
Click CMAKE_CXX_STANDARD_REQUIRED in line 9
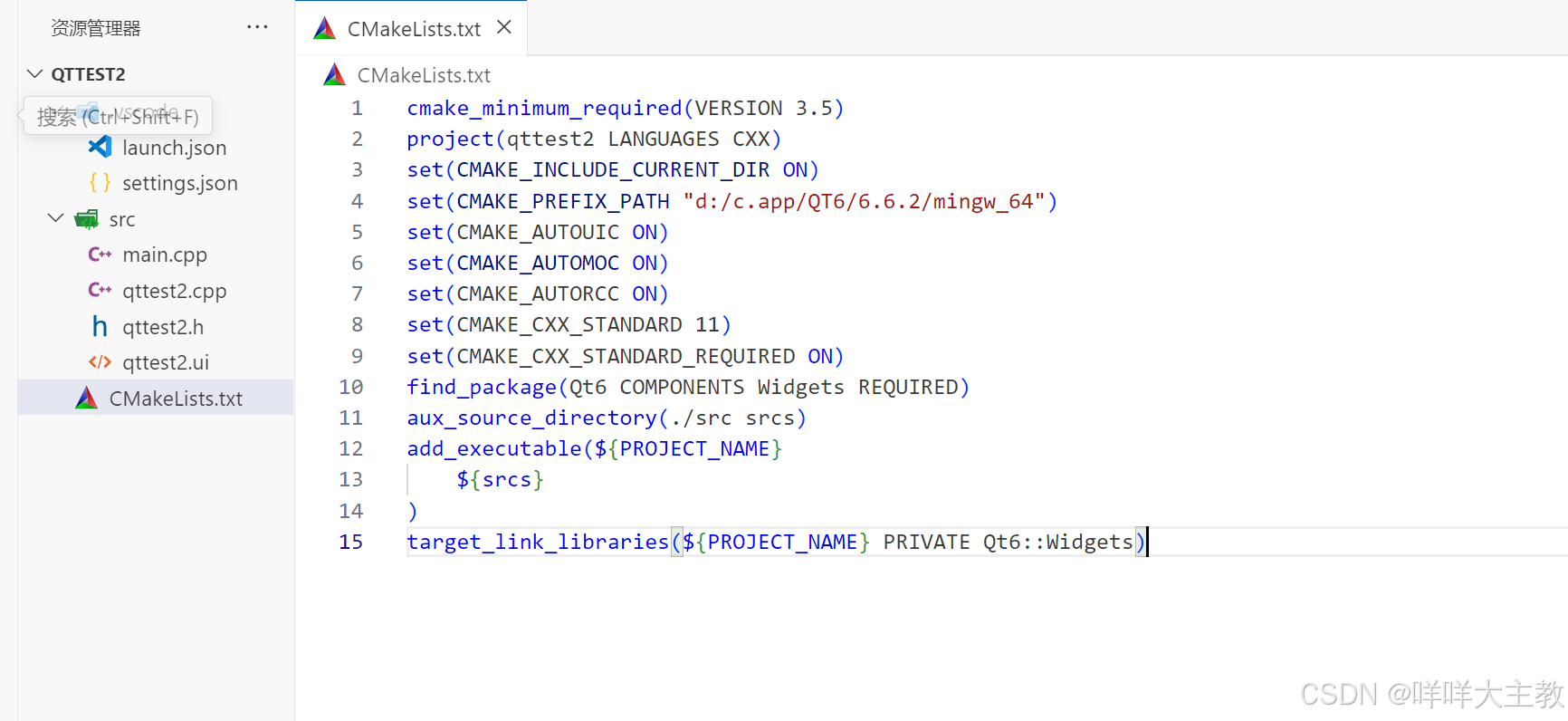pyautogui.click(x=626, y=356)
